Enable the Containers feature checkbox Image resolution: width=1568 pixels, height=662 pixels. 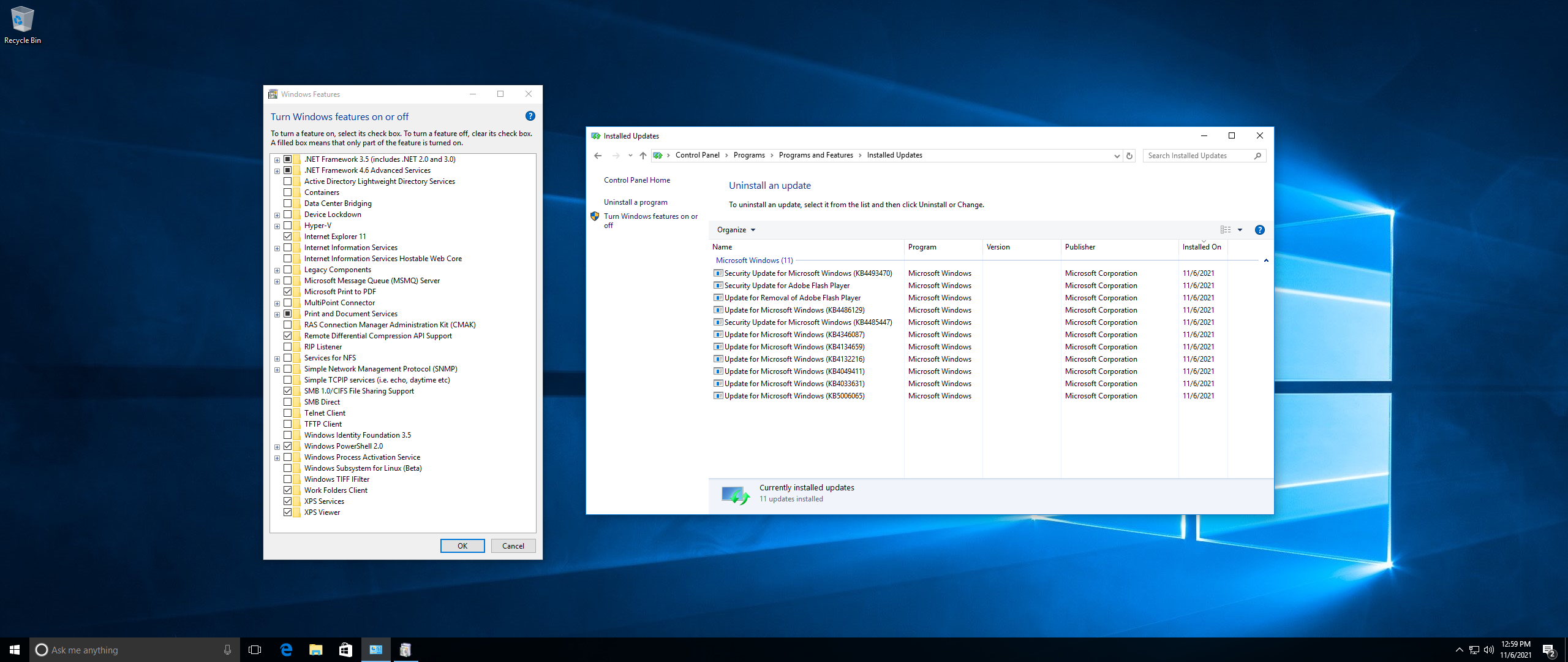(287, 192)
